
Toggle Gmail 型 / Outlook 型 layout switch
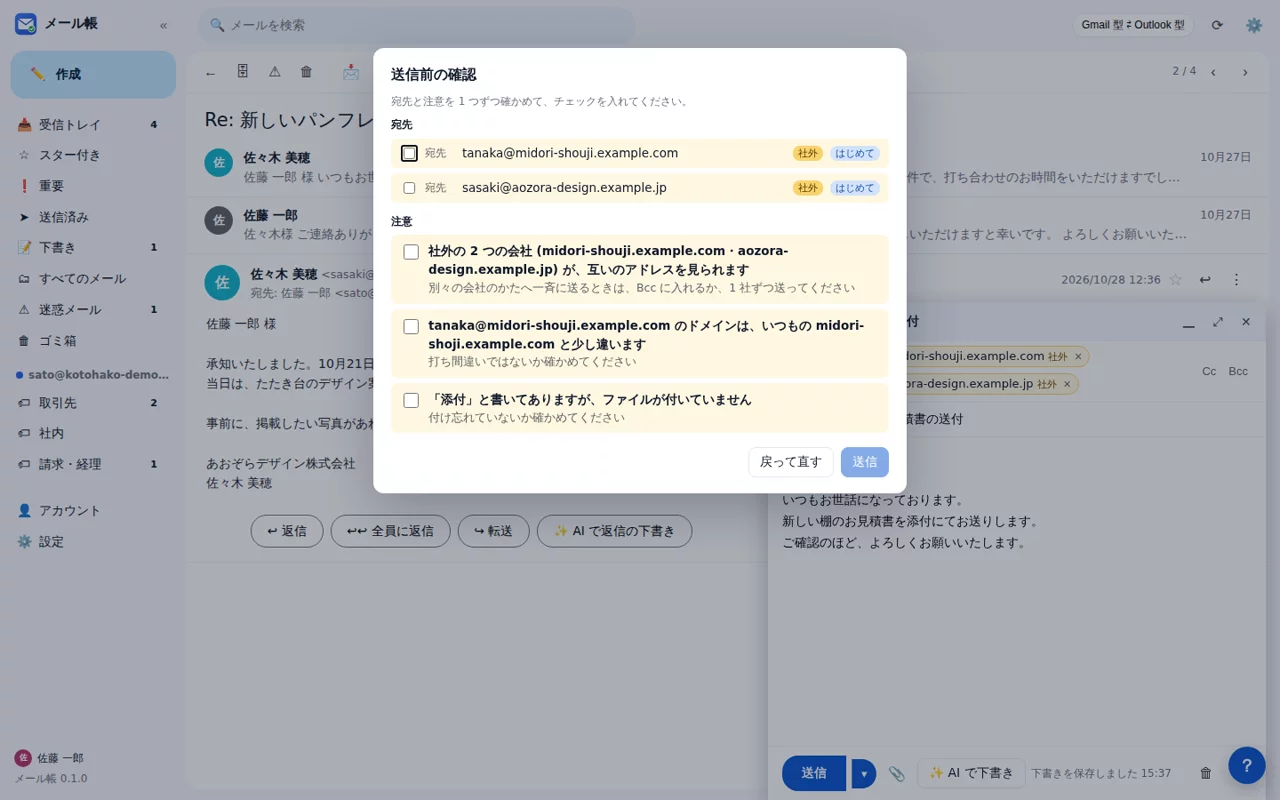pos(1133,25)
